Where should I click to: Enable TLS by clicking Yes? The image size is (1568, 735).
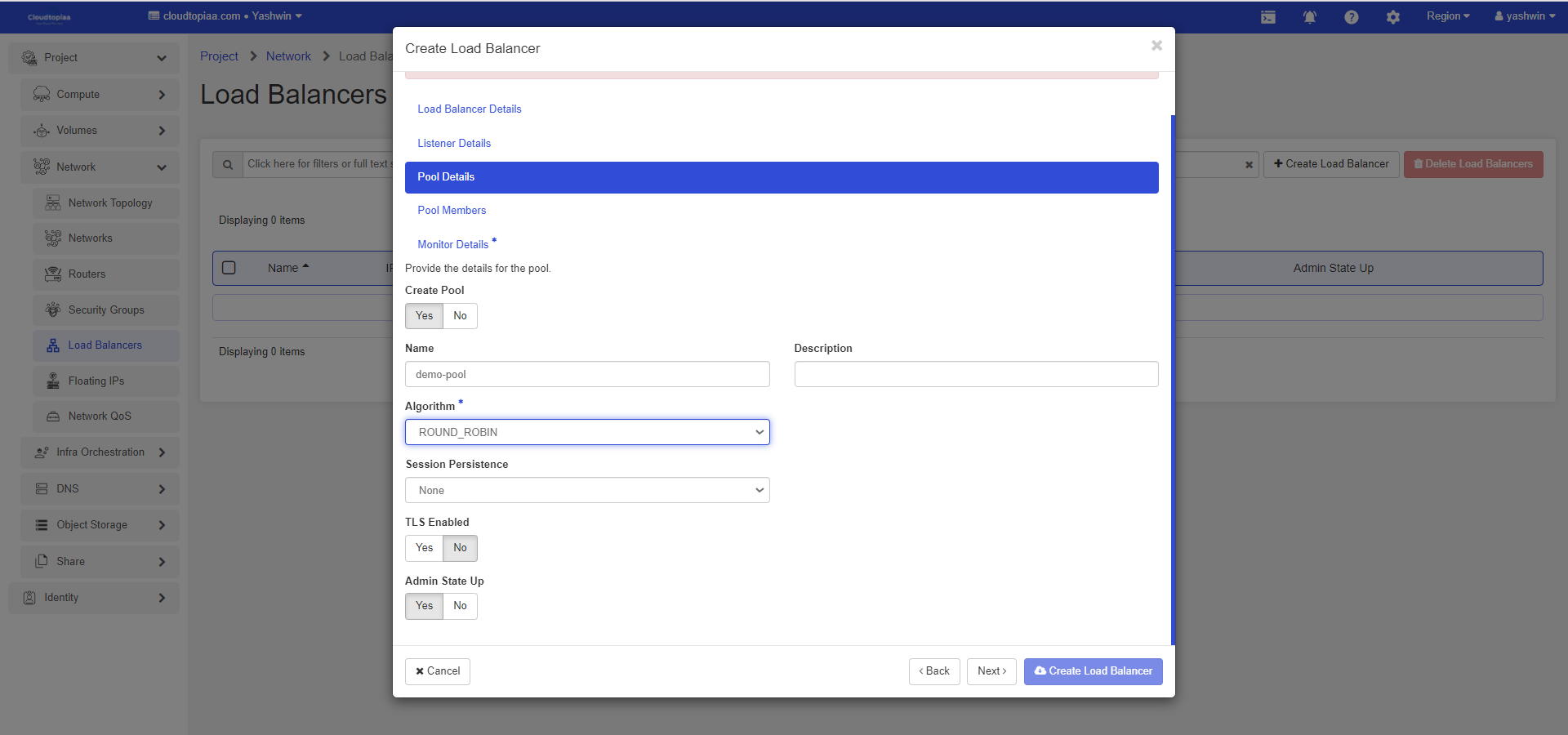[x=424, y=548]
